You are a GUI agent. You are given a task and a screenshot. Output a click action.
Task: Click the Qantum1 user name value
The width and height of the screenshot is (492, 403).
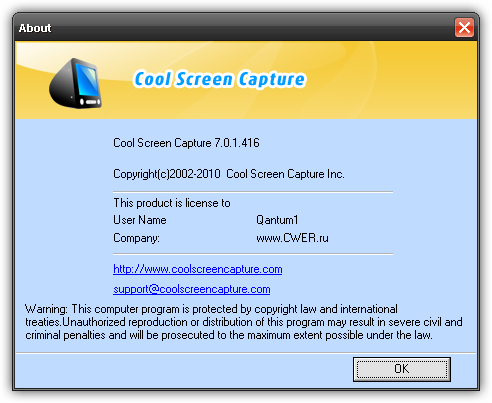click(x=277, y=220)
